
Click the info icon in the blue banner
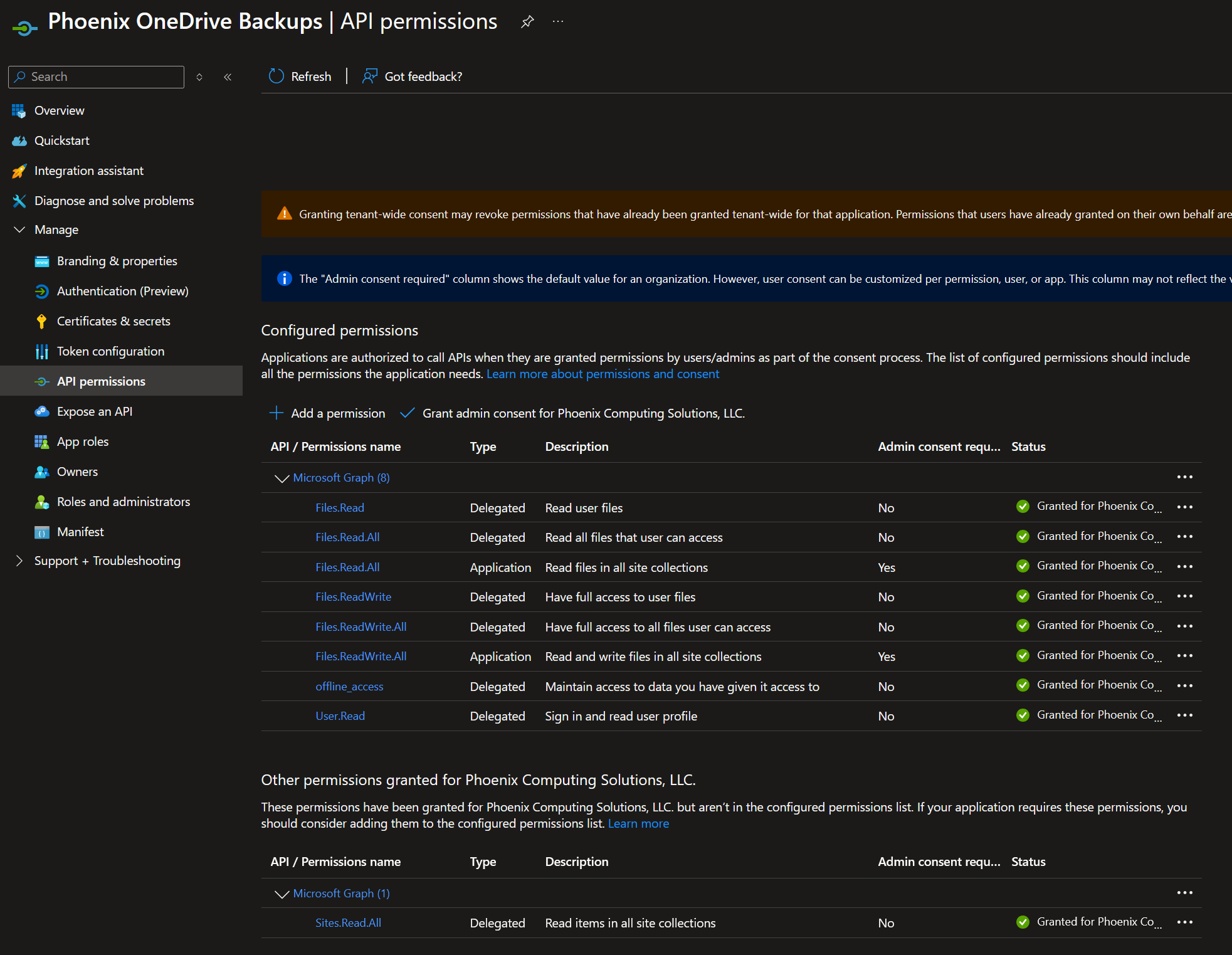pyautogui.click(x=284, y=278)
